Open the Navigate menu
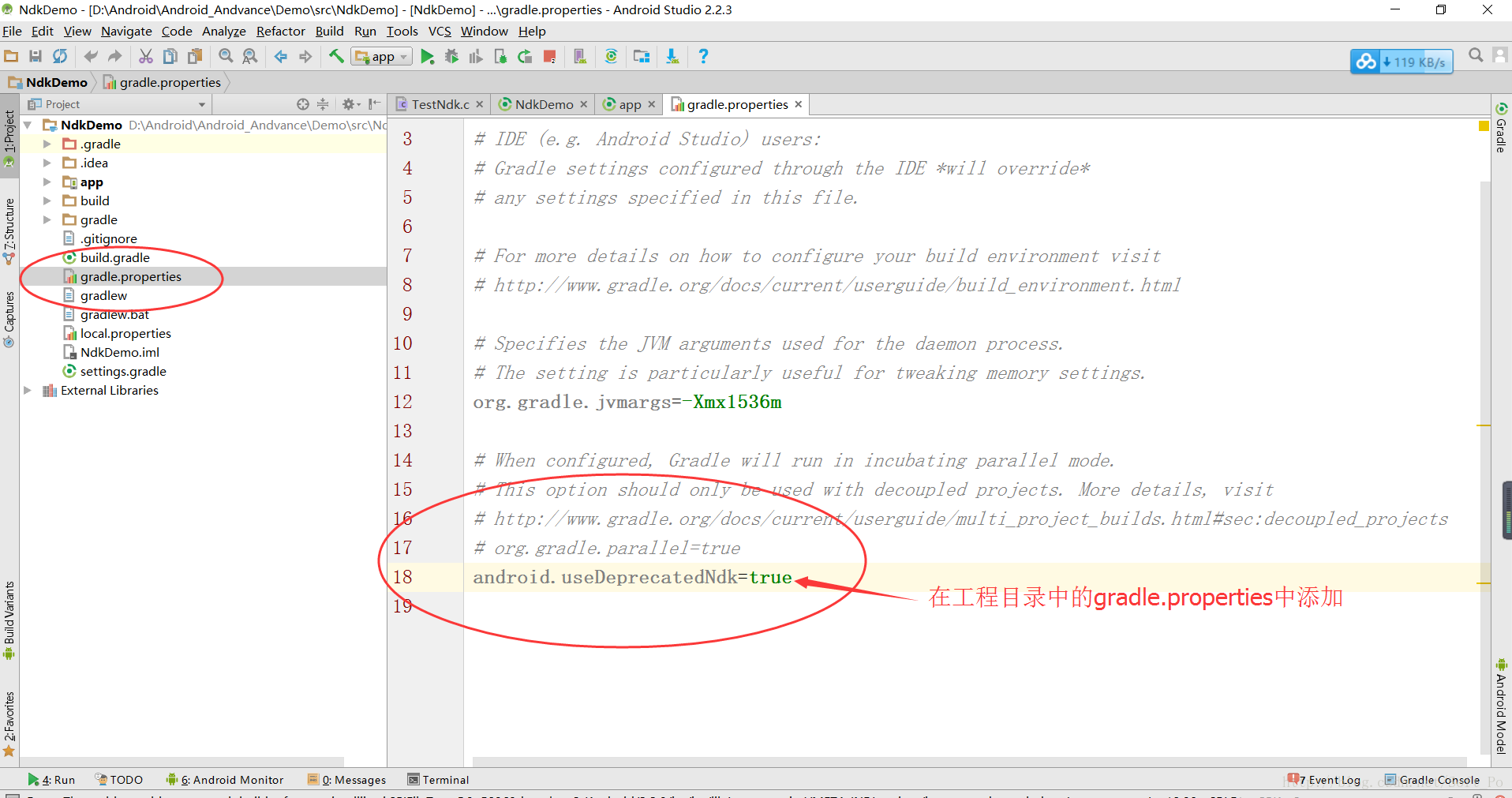The width and height of the screenshot is (1512, 798). pos(126,32)
